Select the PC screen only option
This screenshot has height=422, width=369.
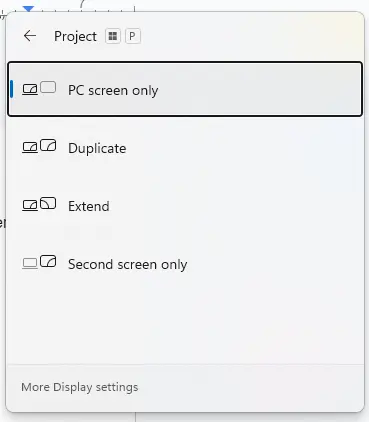pyautogui.click(x=185, y=89)
